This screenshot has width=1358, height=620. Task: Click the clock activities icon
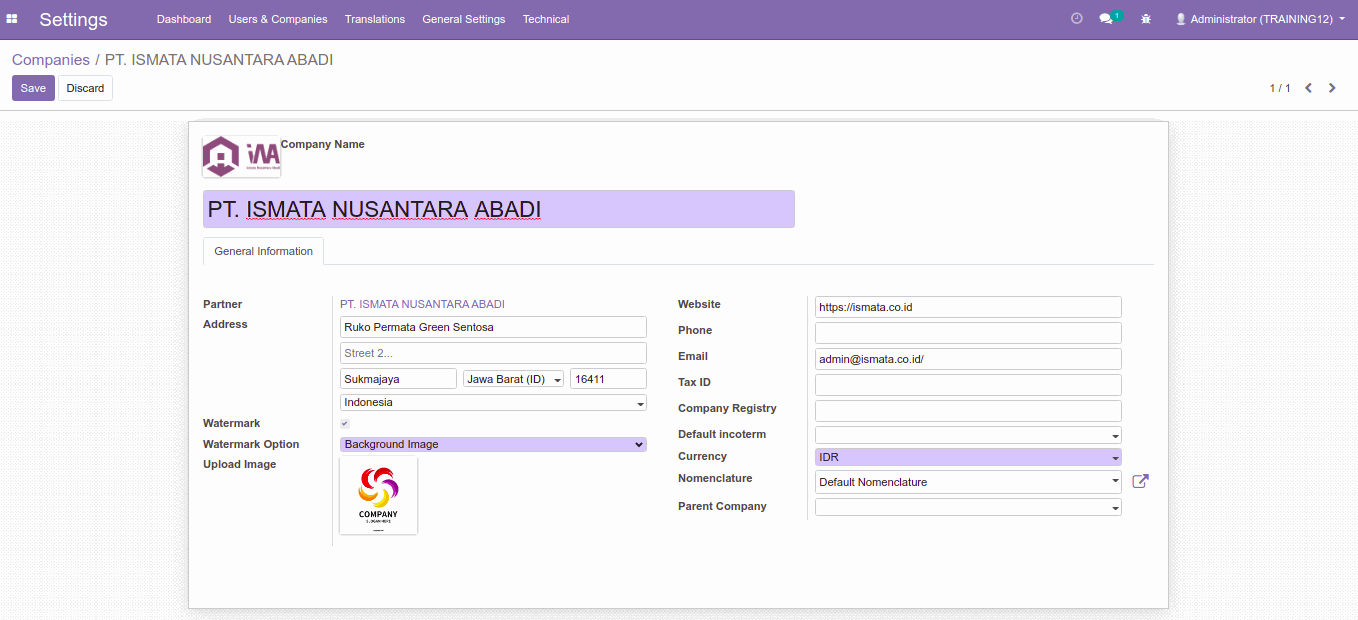coord(1076,19)
